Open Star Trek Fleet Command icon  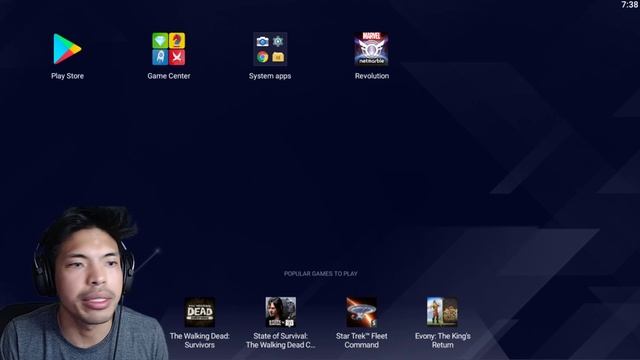click(362, 312)
